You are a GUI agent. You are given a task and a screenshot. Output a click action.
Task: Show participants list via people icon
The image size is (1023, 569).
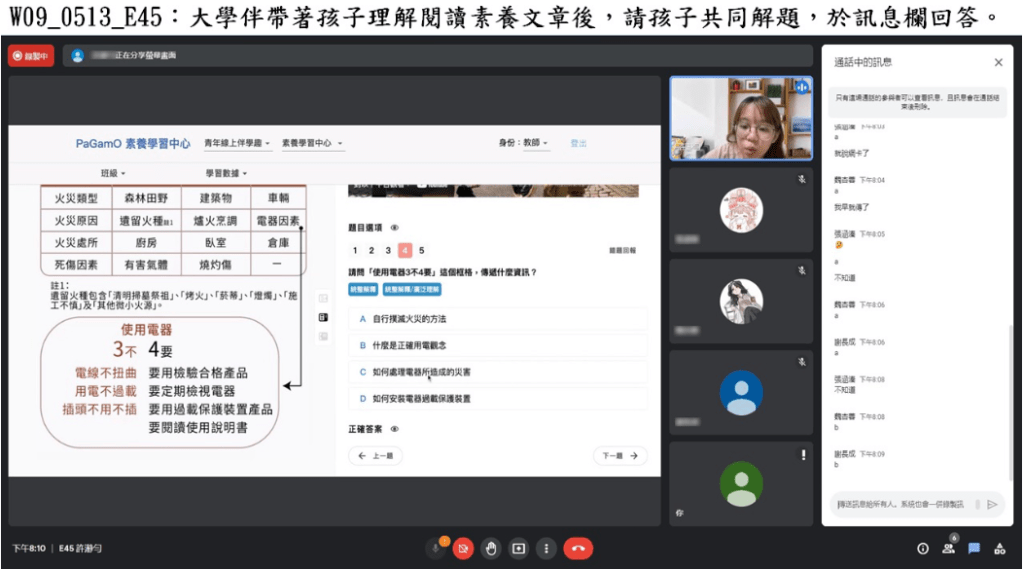(947, 548)
